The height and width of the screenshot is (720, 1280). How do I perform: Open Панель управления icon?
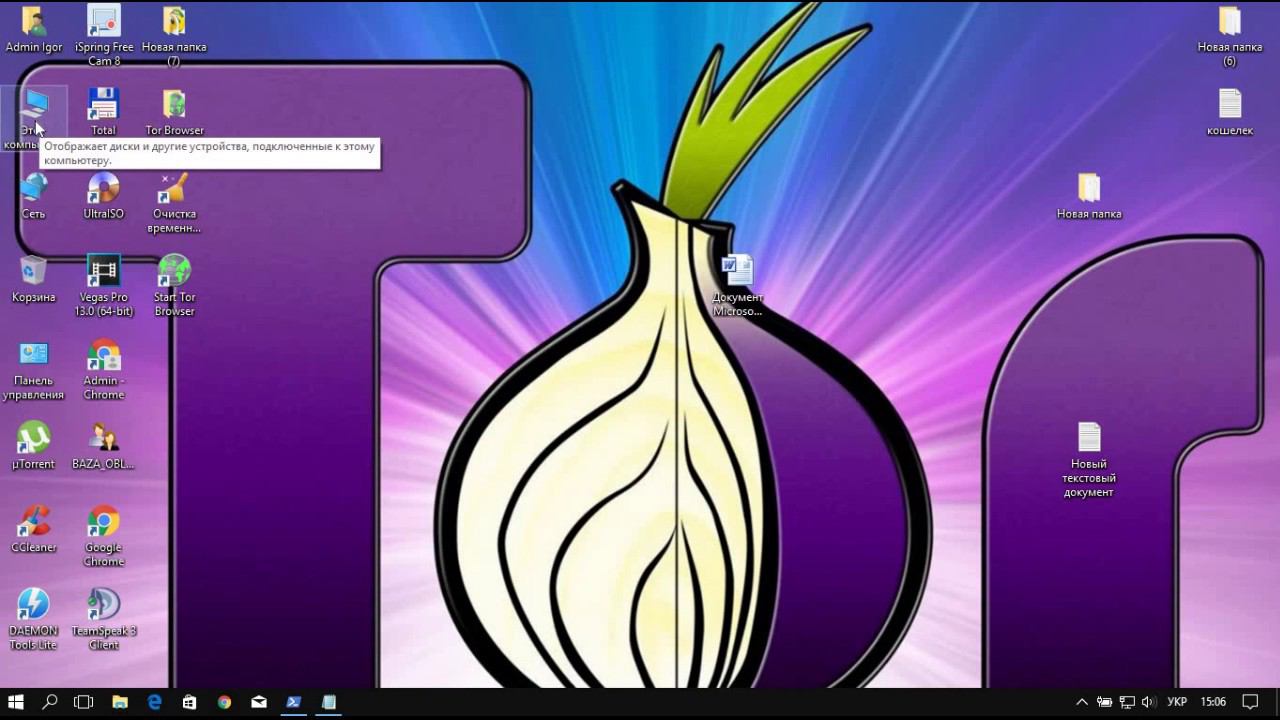[34, 354]
